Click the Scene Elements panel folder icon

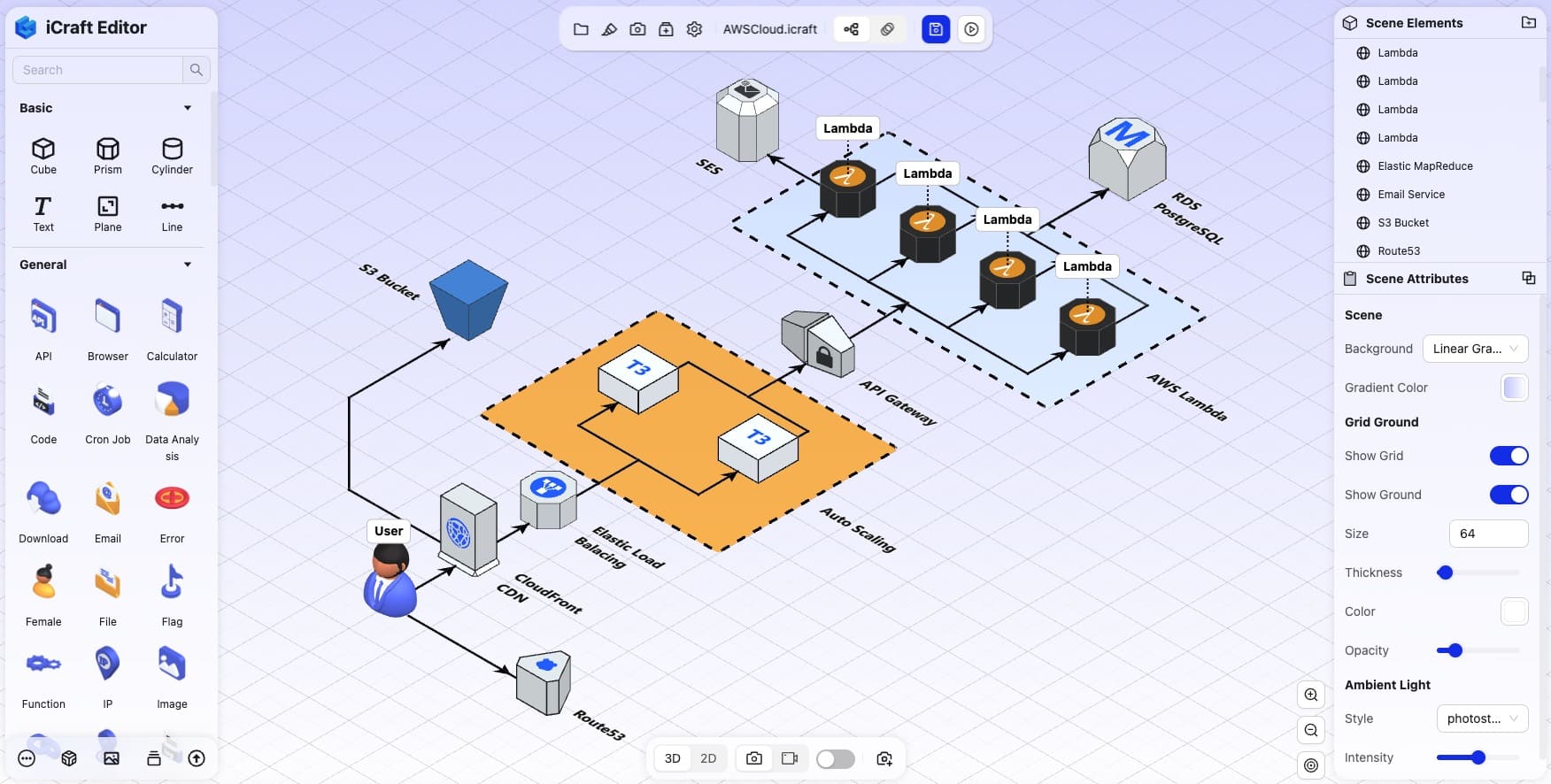1528,23
